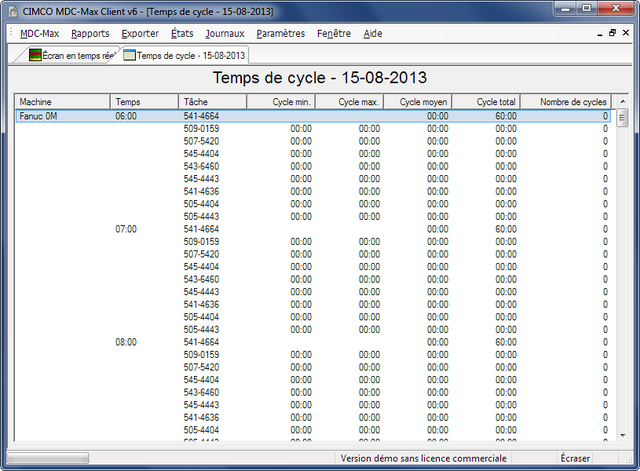Click the Temps de cycle tab icon
Screen dimensions: 640x471
pos(129,55)
